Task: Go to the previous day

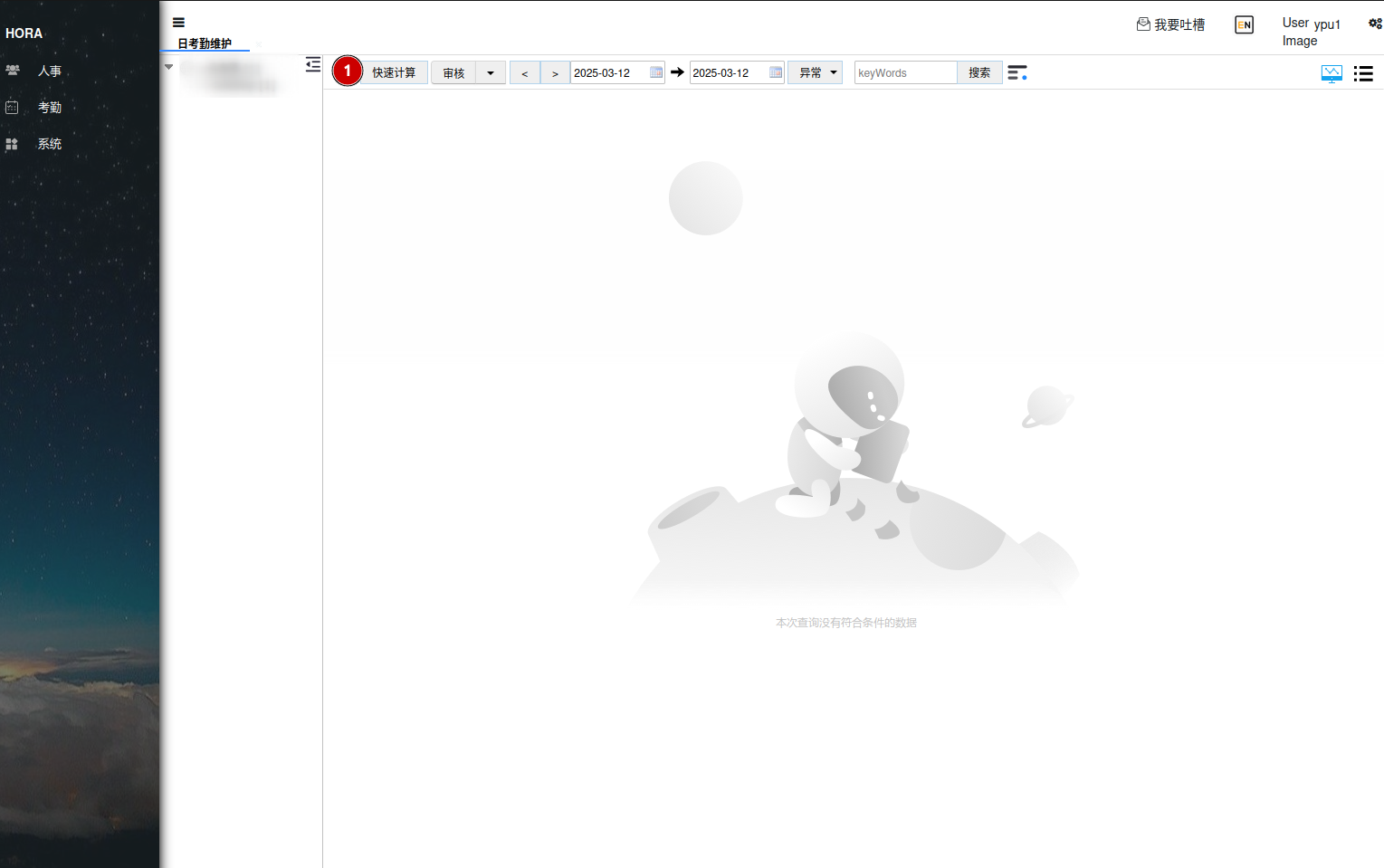Action: tap(525, 73)
